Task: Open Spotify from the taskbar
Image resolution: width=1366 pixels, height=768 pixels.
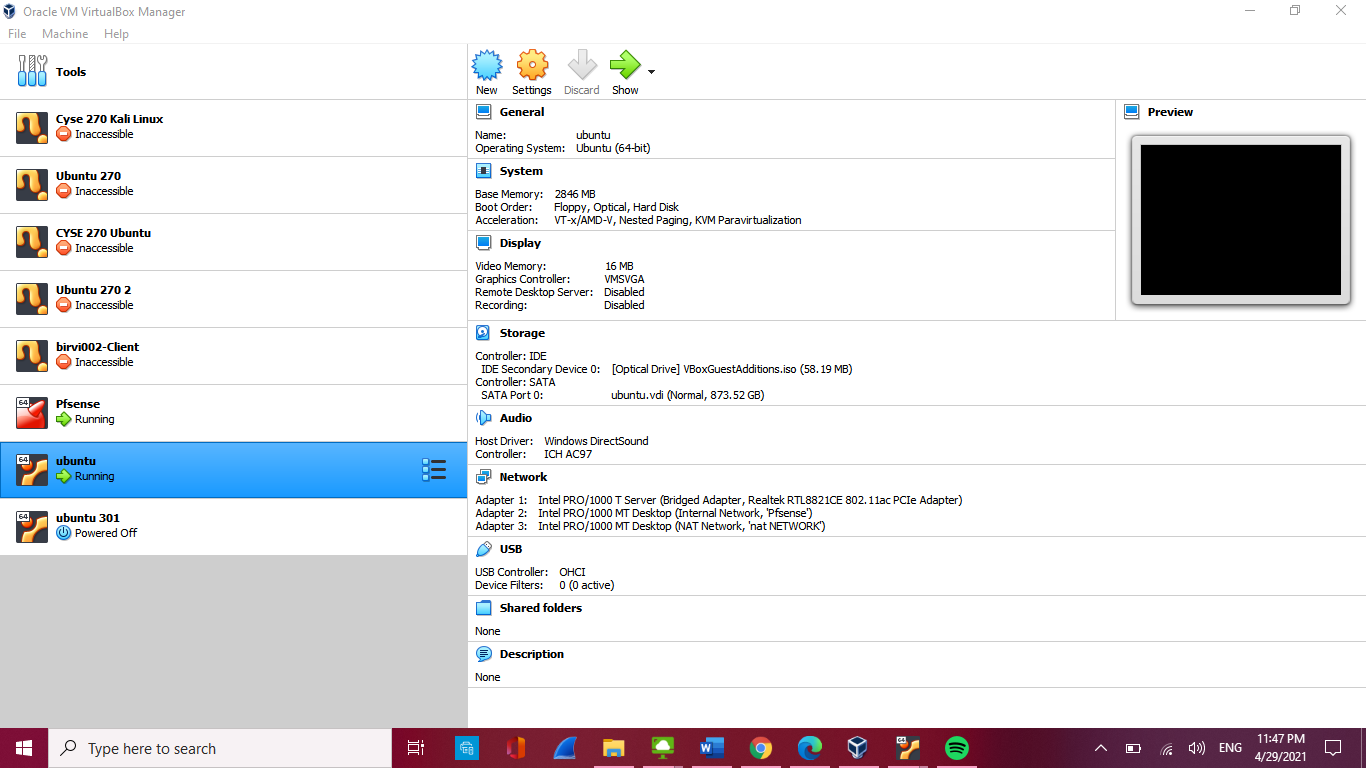Action: (957, 748)
